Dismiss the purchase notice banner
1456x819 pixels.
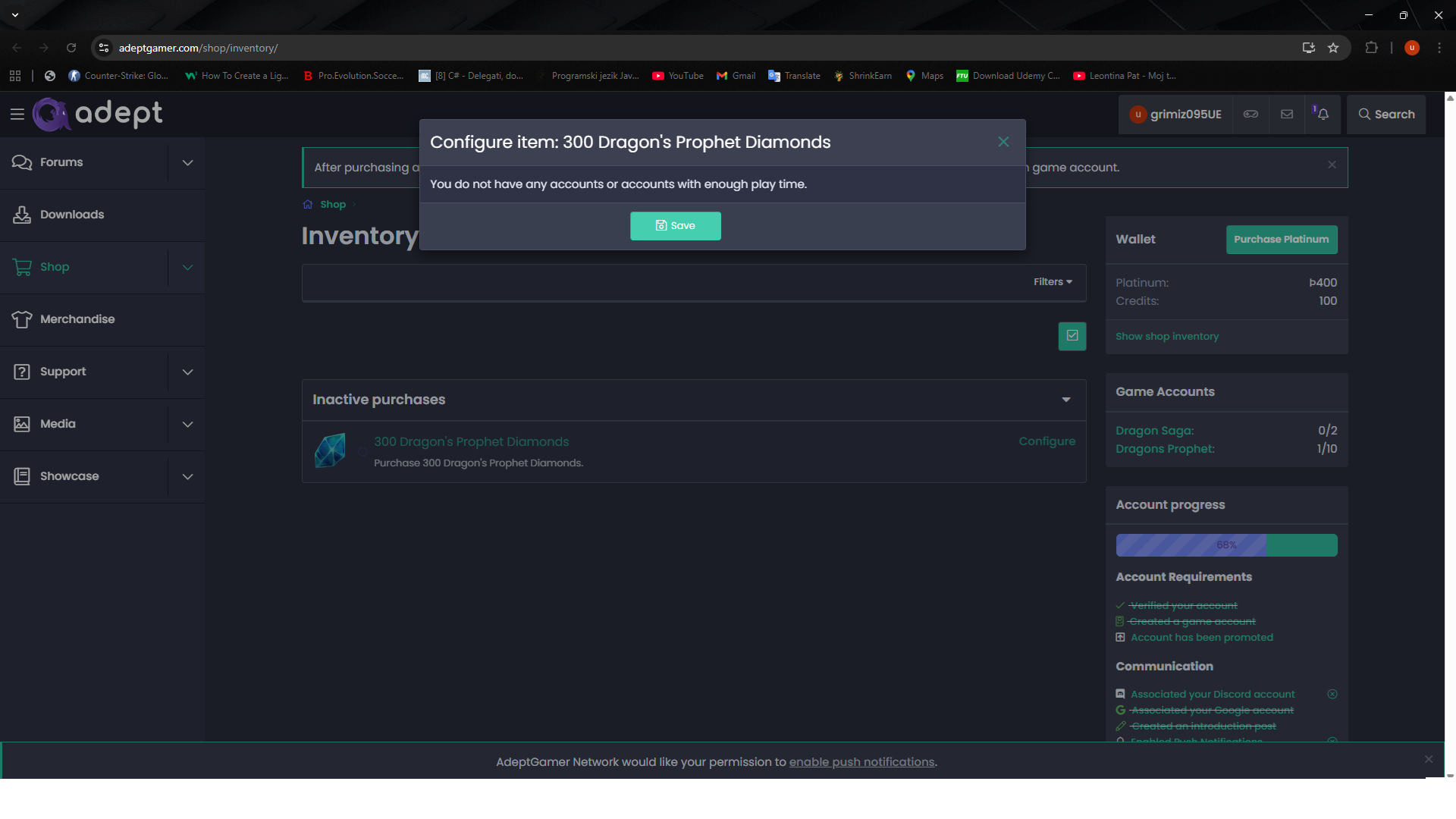pyautogui.click(x=1332, y=165)
